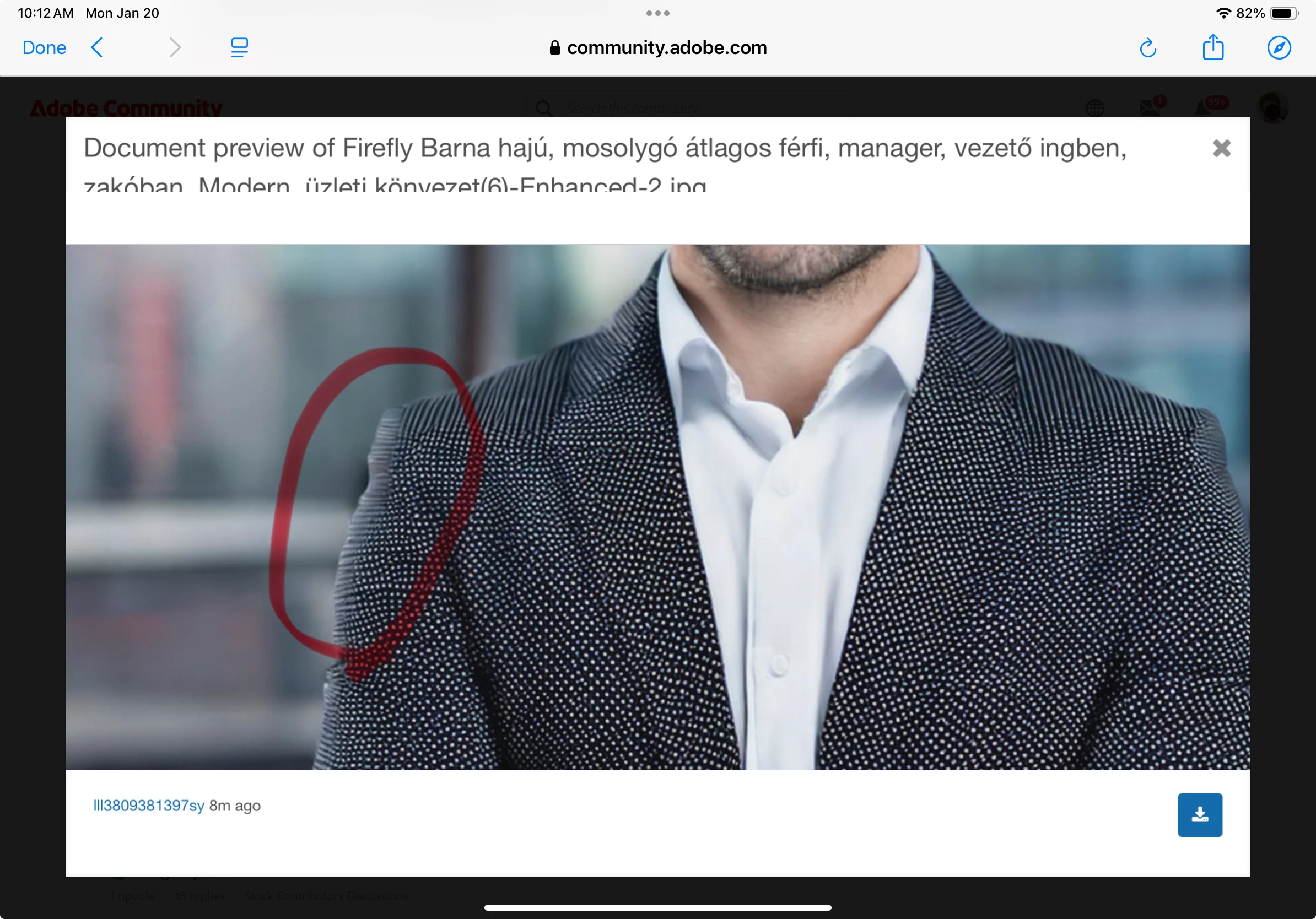The width and height of the screenshot is (1316, 919).
Task: Close the document preview dialog
Action: coord(1221,148)
